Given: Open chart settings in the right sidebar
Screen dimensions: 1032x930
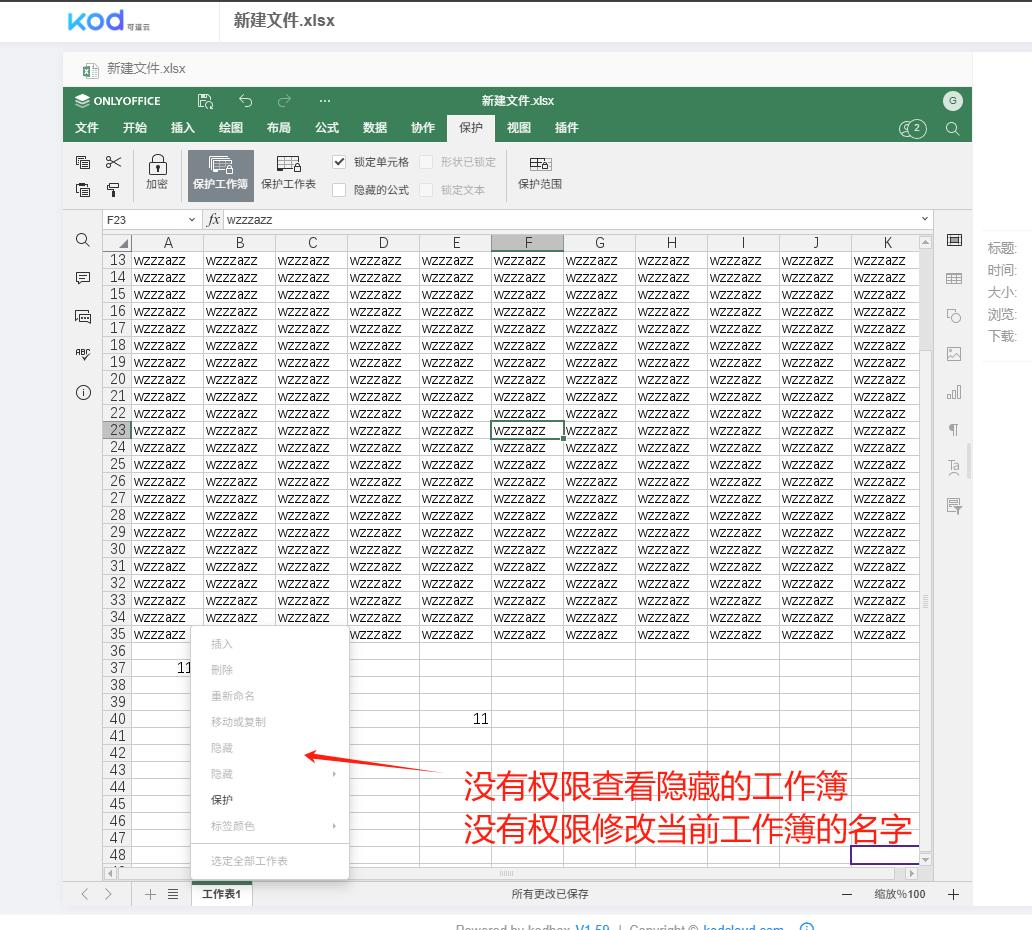Looking at the screenshot, I should tap(954, 393).
